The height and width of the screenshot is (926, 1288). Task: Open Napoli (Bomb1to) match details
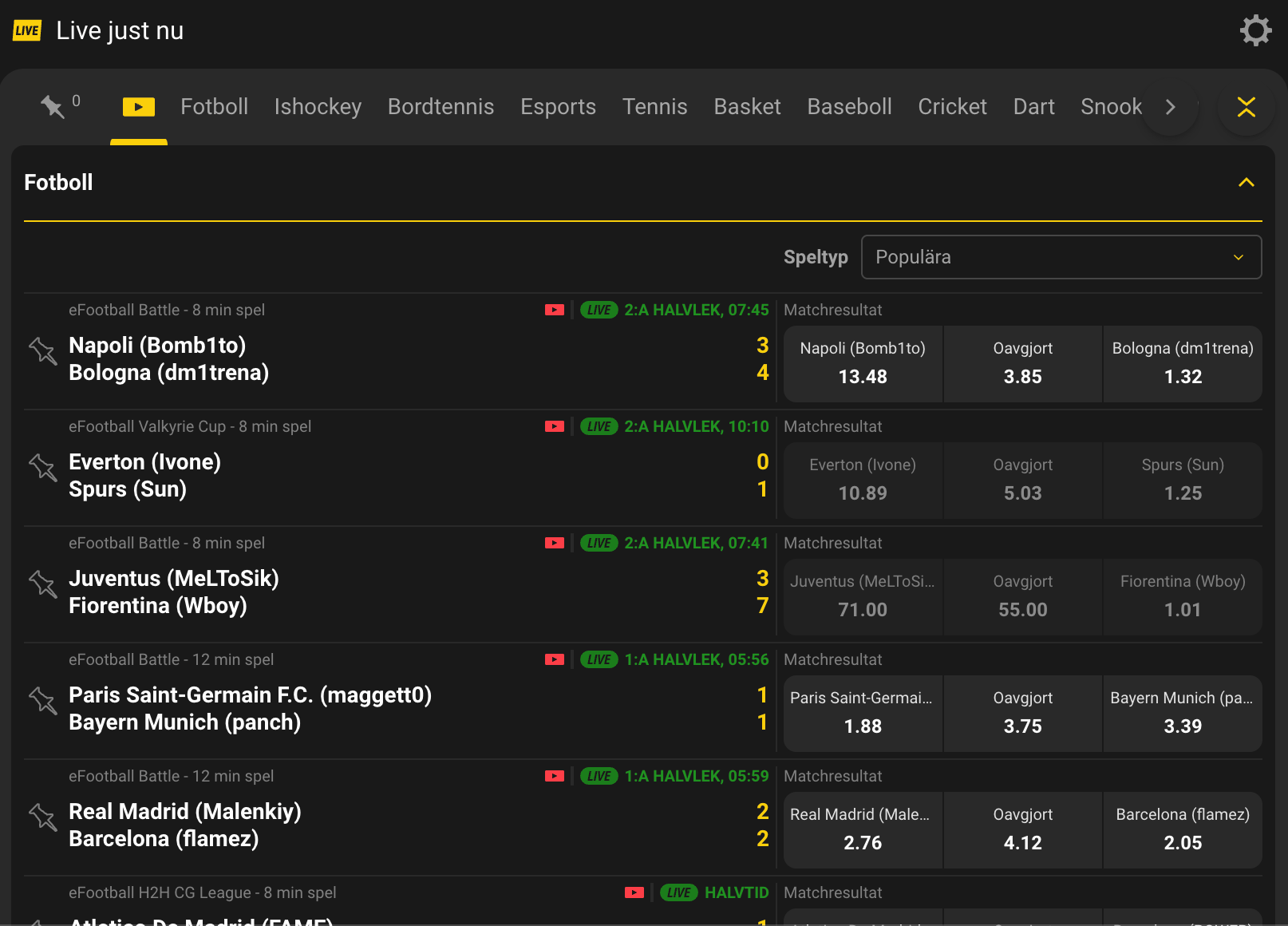157,346
